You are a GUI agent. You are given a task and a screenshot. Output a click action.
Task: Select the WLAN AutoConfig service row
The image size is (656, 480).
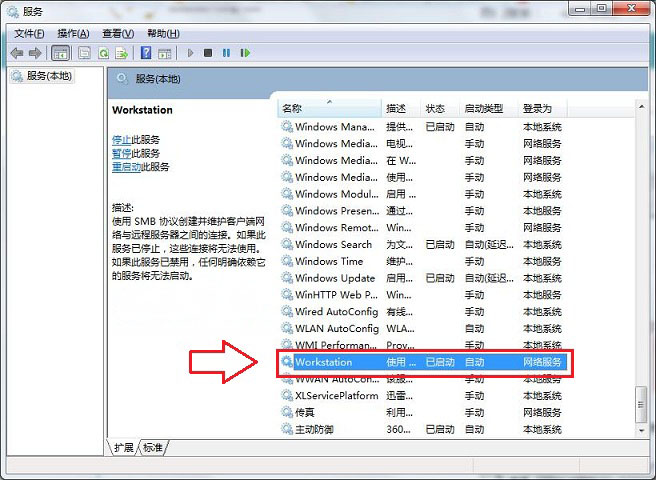pos(423,329)
